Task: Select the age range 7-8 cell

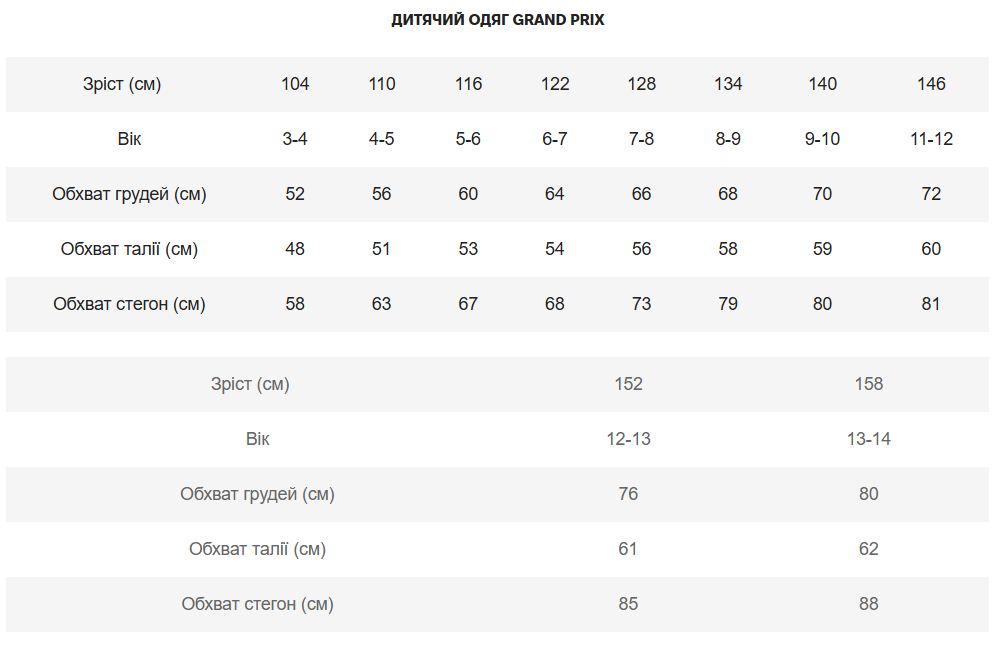Action: coord(641,139)
